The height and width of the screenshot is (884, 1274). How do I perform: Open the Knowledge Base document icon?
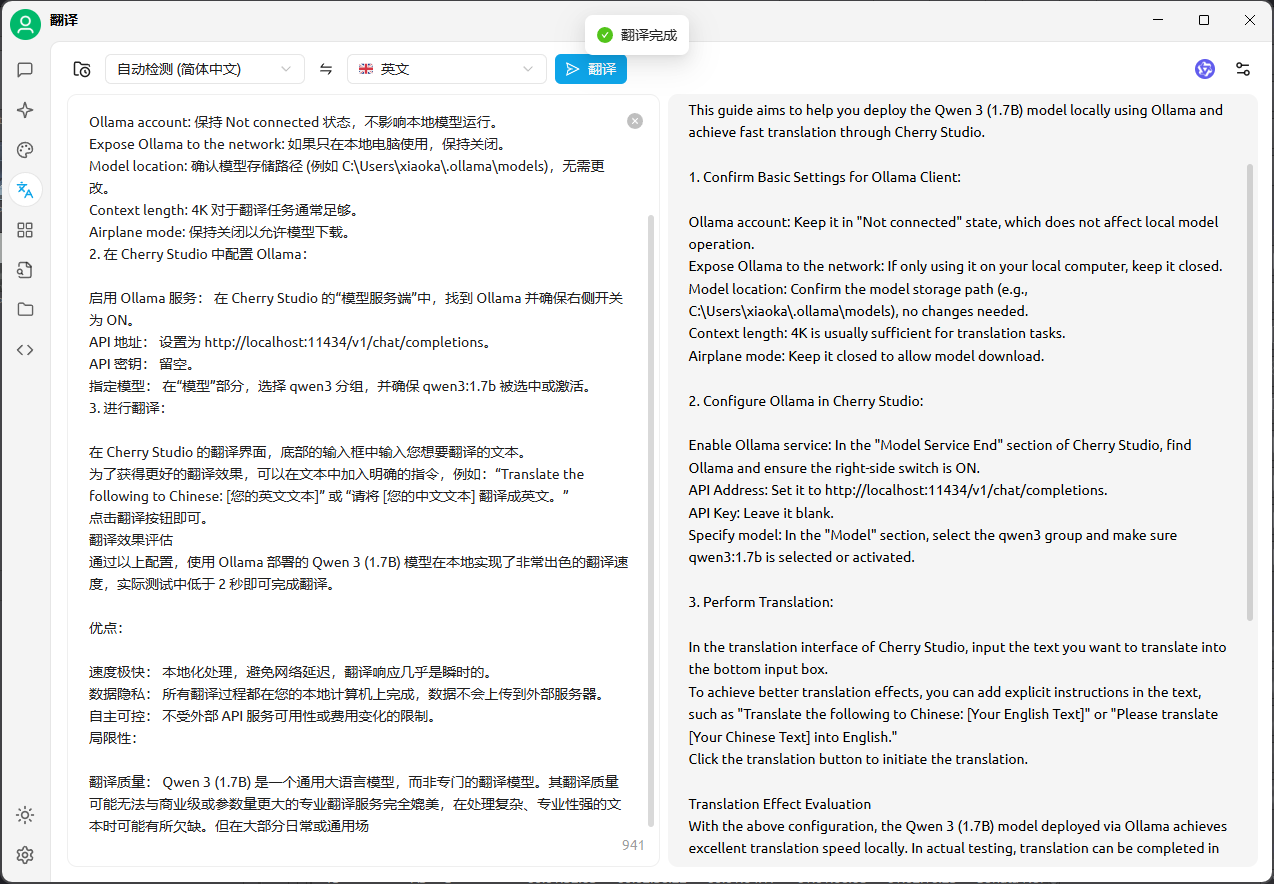pos(25,270)
